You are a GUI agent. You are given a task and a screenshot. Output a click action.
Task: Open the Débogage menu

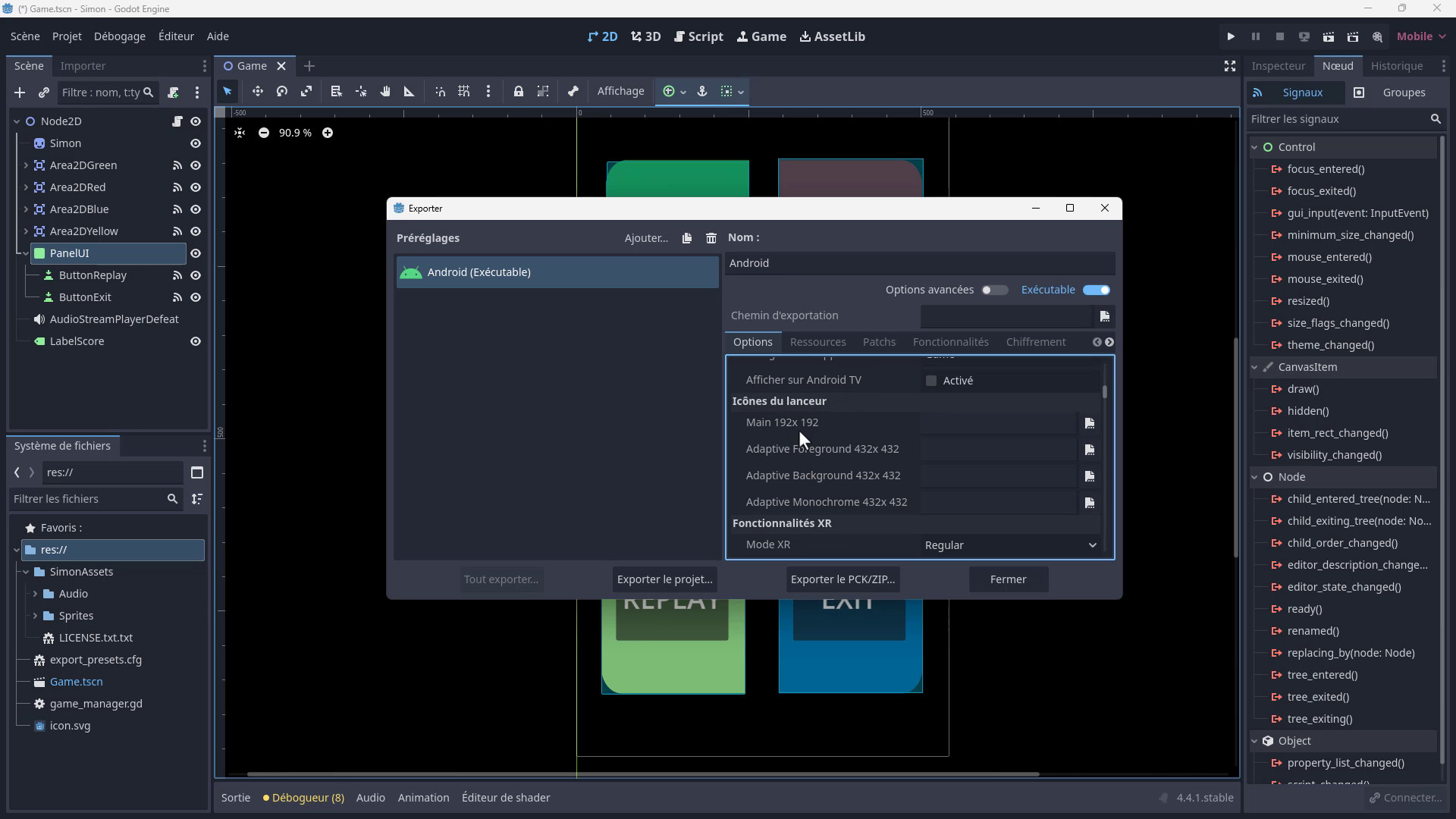(x=119, y=36)
